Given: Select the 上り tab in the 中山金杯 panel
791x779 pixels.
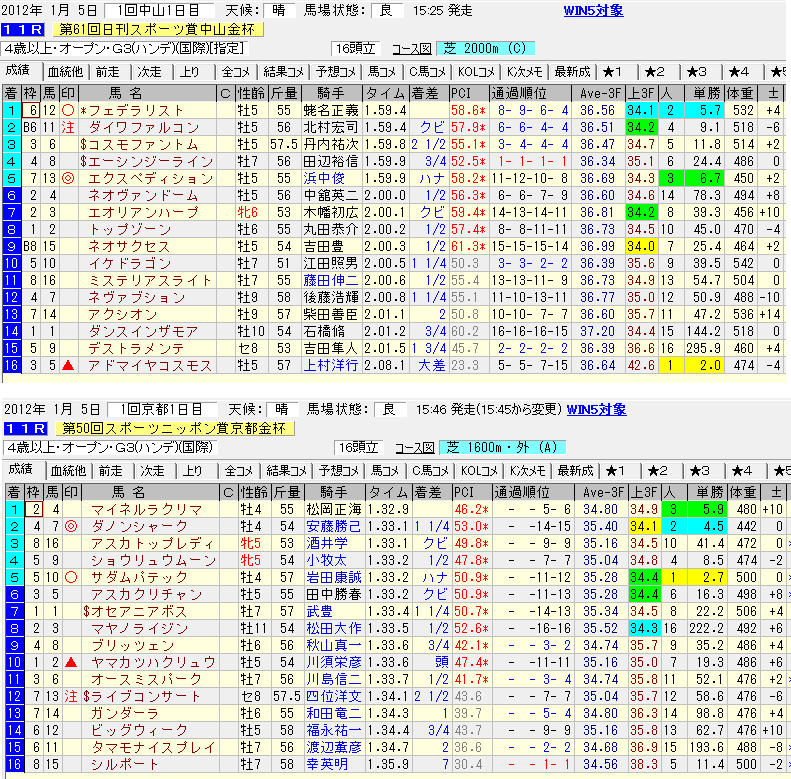Looking at the screenshot, I should tap(190, 72).
